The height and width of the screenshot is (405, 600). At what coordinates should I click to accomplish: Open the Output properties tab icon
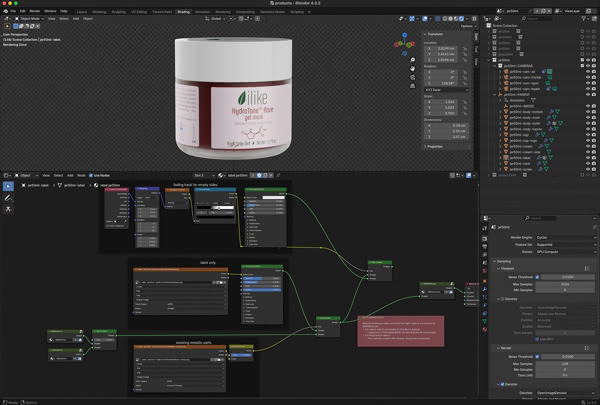point(485,247)
